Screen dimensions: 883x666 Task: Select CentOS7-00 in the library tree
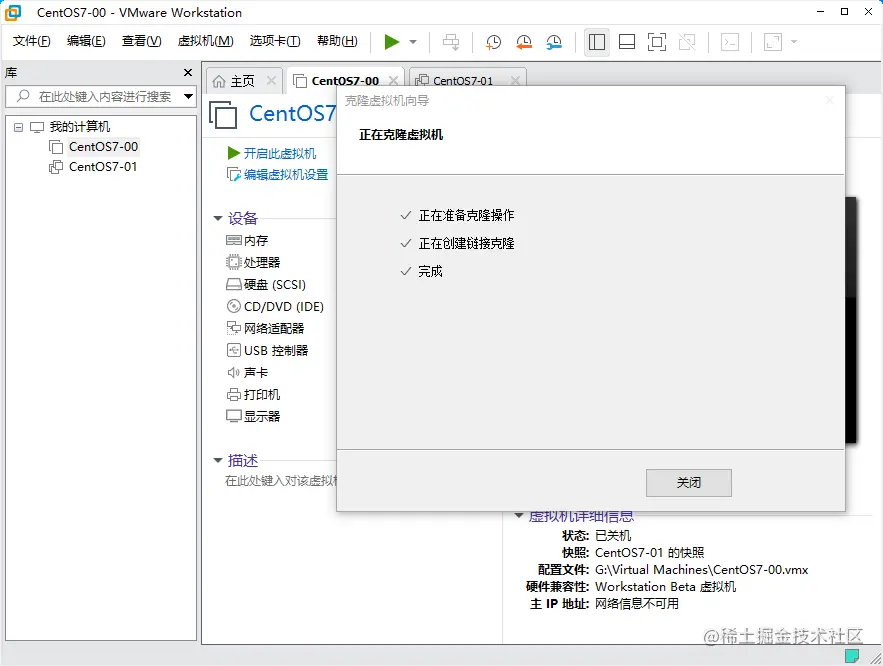click(103, 147)
